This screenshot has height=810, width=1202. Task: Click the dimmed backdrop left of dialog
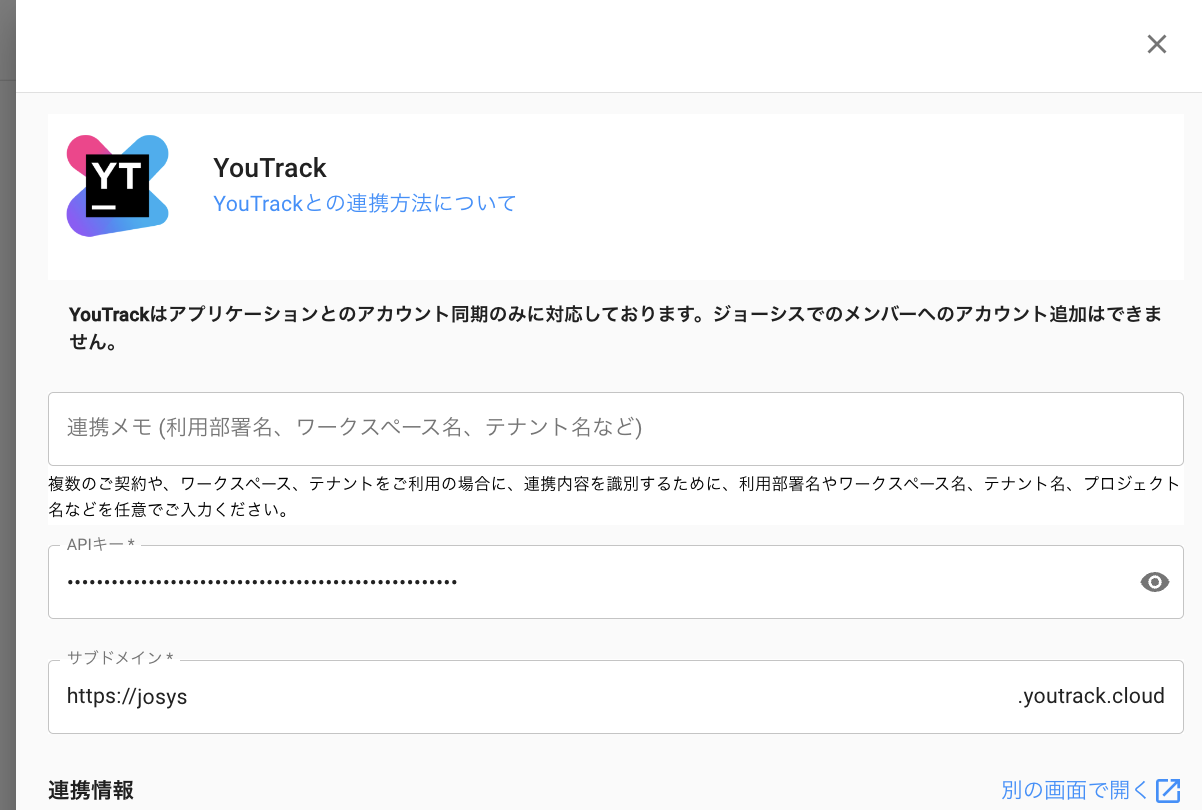[x=7, y=400]
